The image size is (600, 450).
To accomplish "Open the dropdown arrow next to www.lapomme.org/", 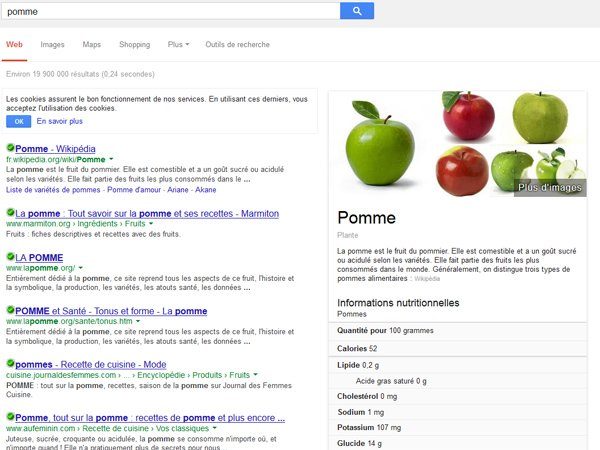I will click(81, 268).
